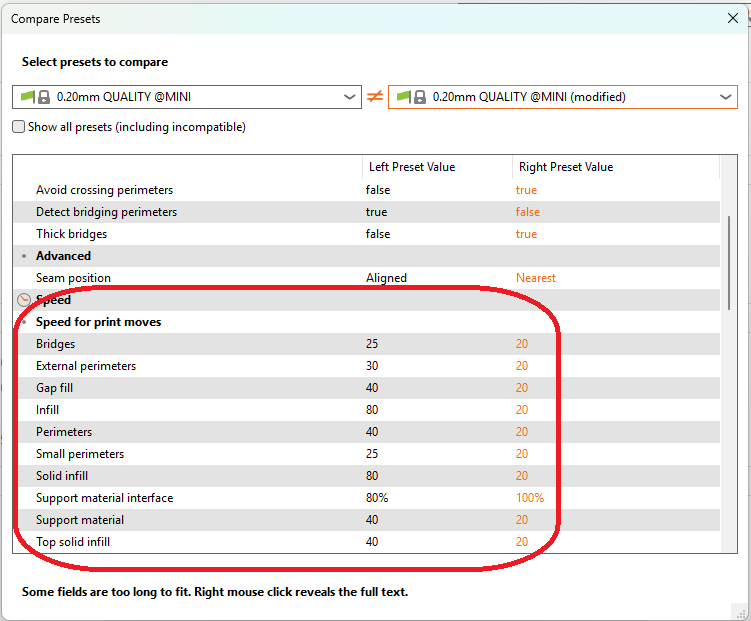This screenshot has height=621, width=751.
Task: Click the orange not-equal icon between presets
Action: [375, 97]
